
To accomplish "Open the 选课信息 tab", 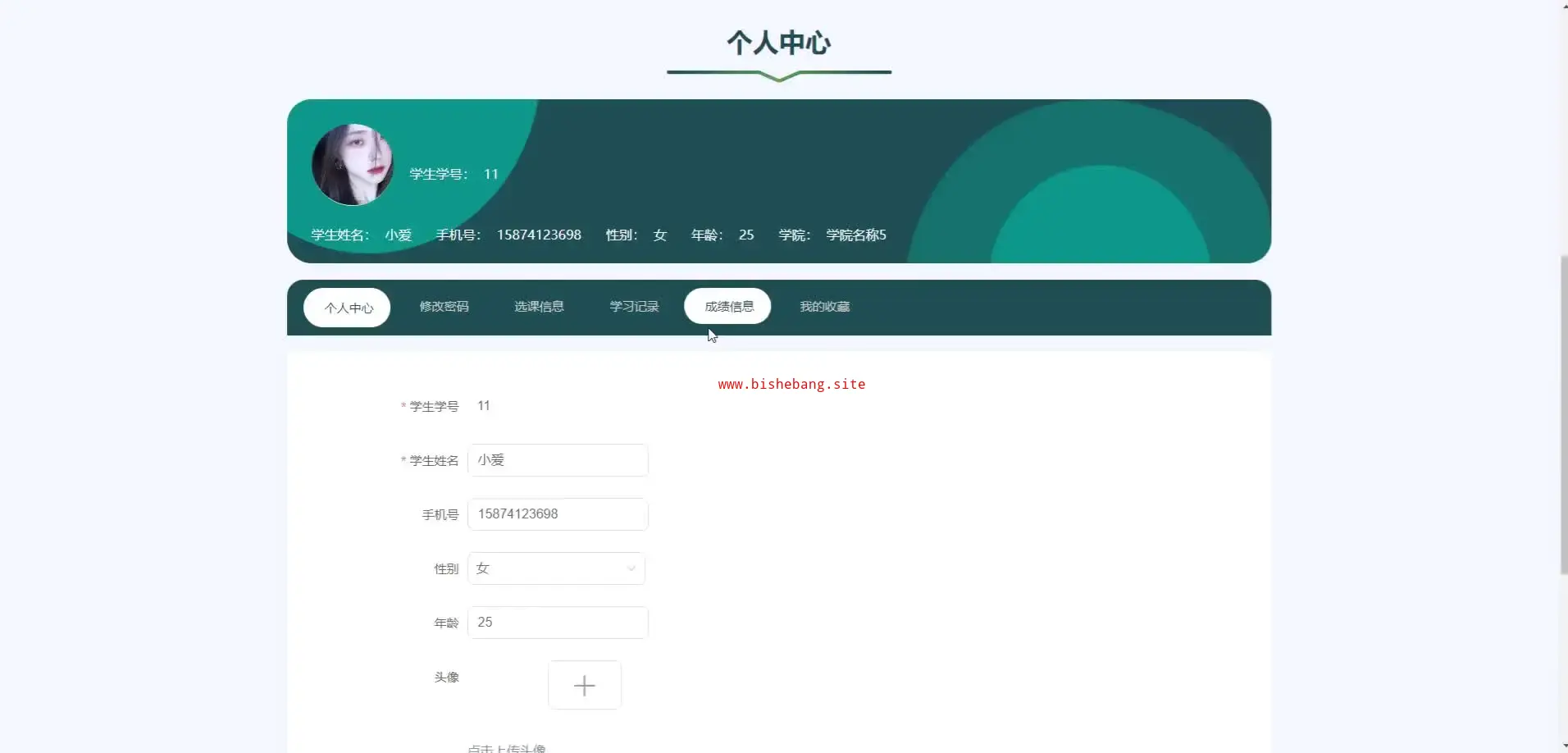I will [x=539, y=307].
